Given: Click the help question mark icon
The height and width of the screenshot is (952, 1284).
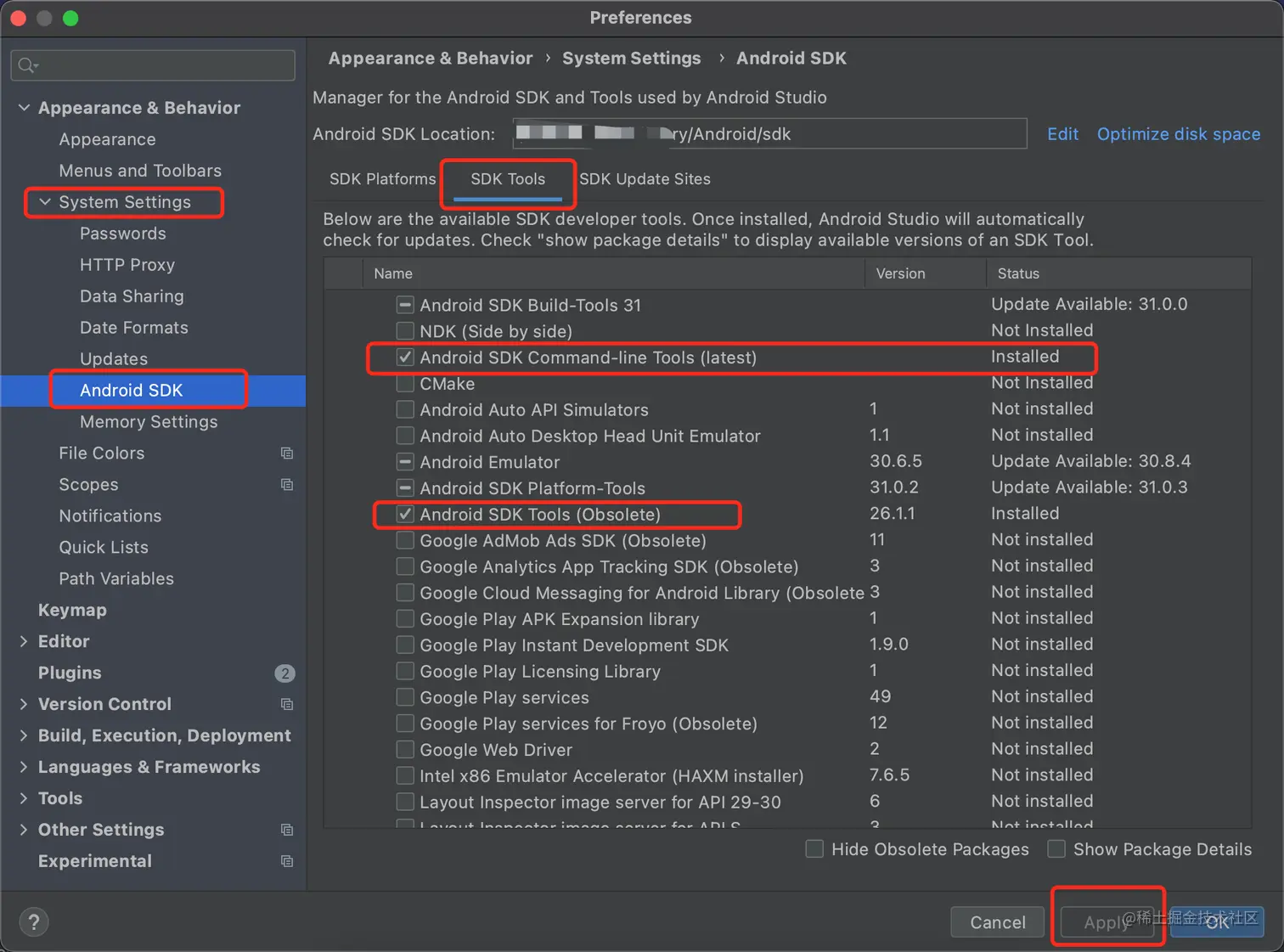Looking at the screenshot, I should (x=34, y=921).
